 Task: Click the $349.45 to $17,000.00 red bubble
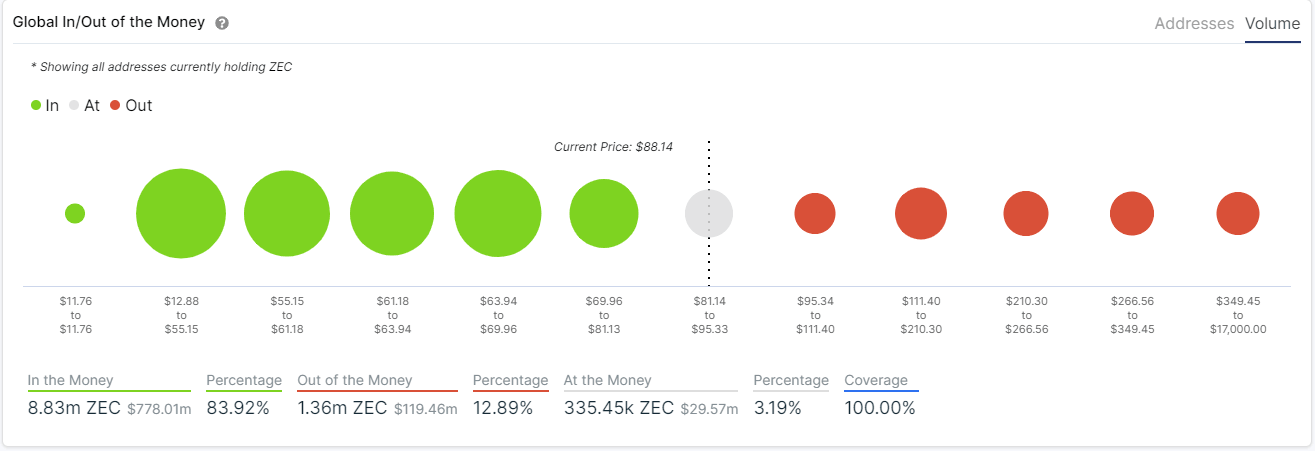point(1238,213)
